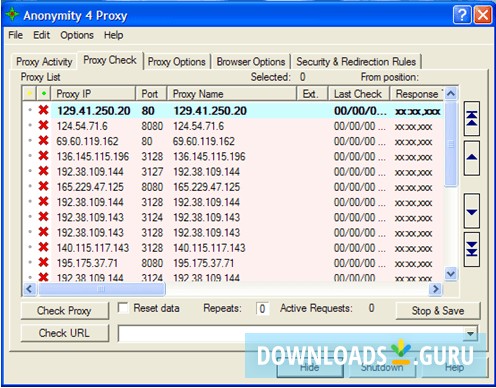Click scroll down arrow of proxy list
This screenshot has width=496, height=388.
coord(451,274)
